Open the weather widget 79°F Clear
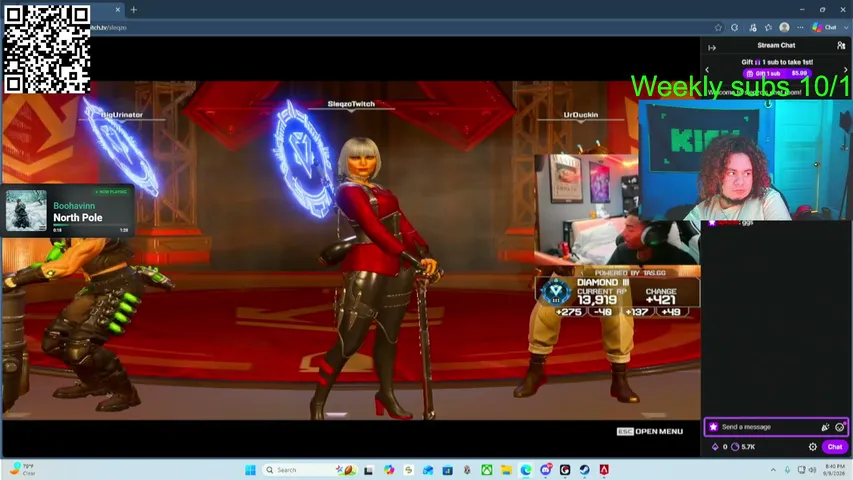Viewport: 853px width, 480px height. point(22,470)
